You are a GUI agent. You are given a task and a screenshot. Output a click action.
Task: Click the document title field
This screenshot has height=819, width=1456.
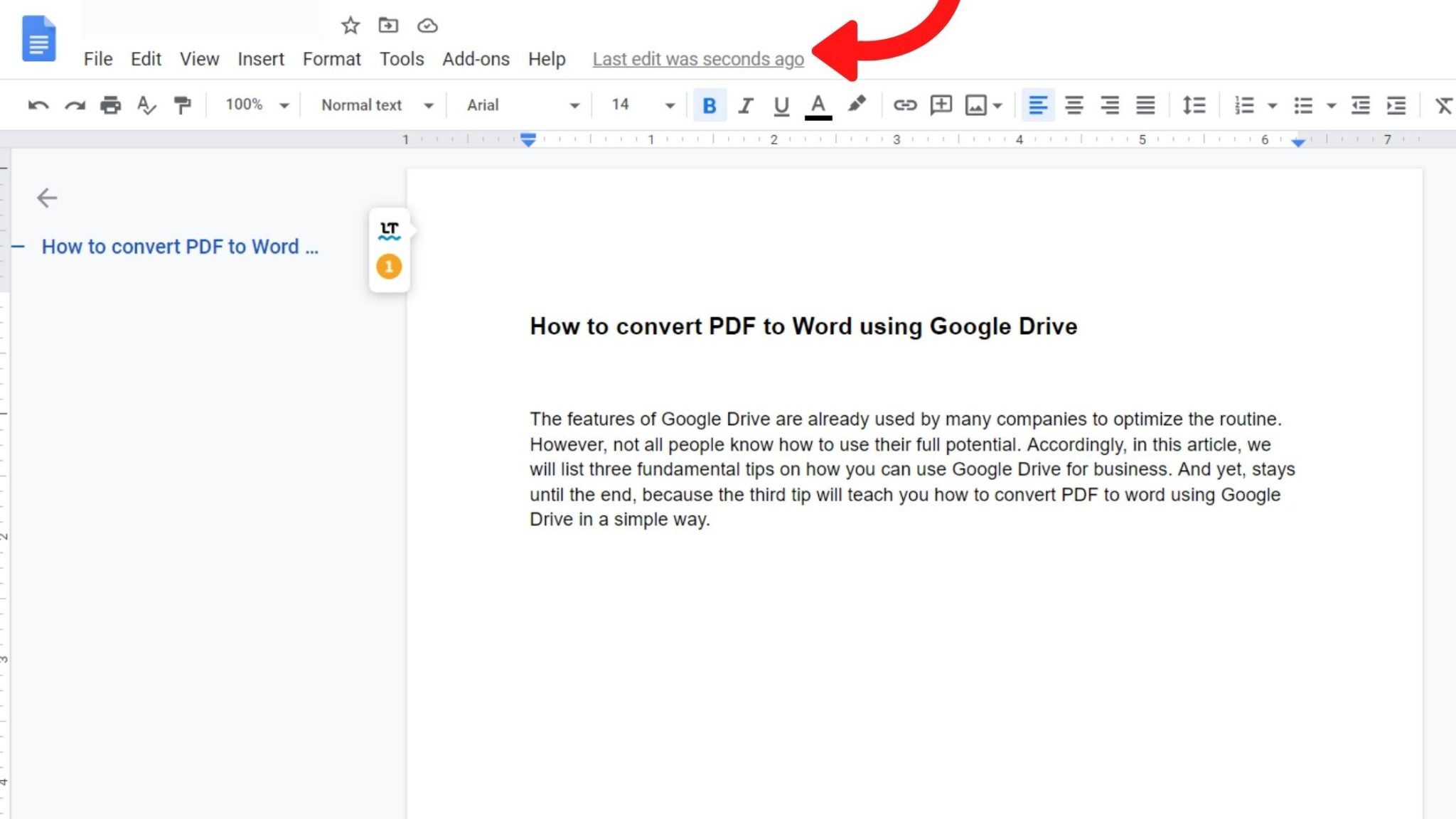(203, 20)
